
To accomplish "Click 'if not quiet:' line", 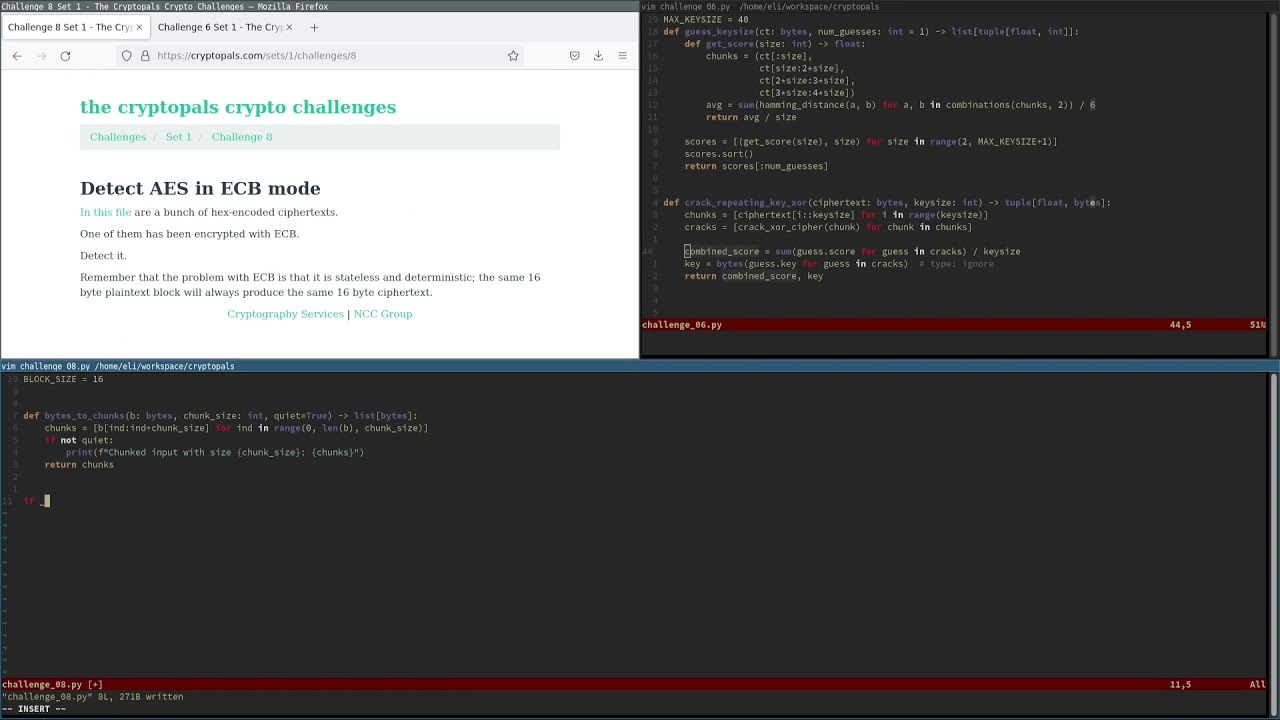I will 79,440.
